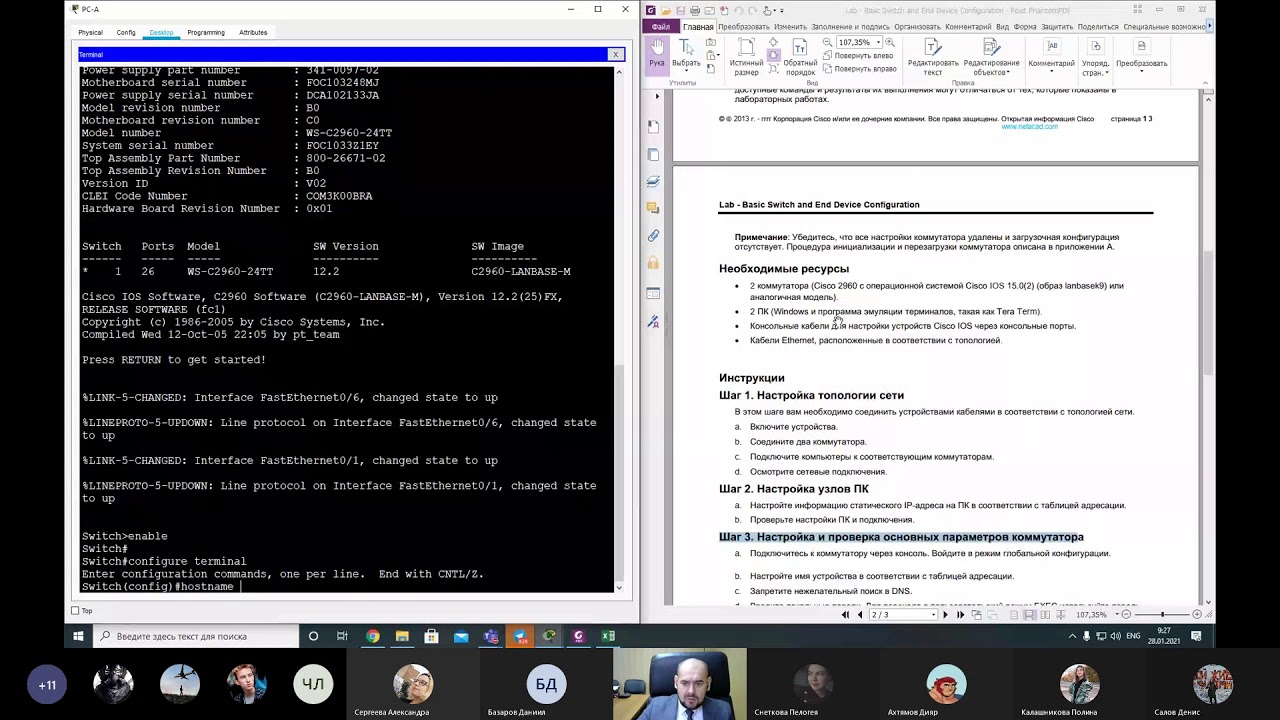Open the Защитить ribbon tab
The image size is (1280, 720).
click(x=1057, y=27)
